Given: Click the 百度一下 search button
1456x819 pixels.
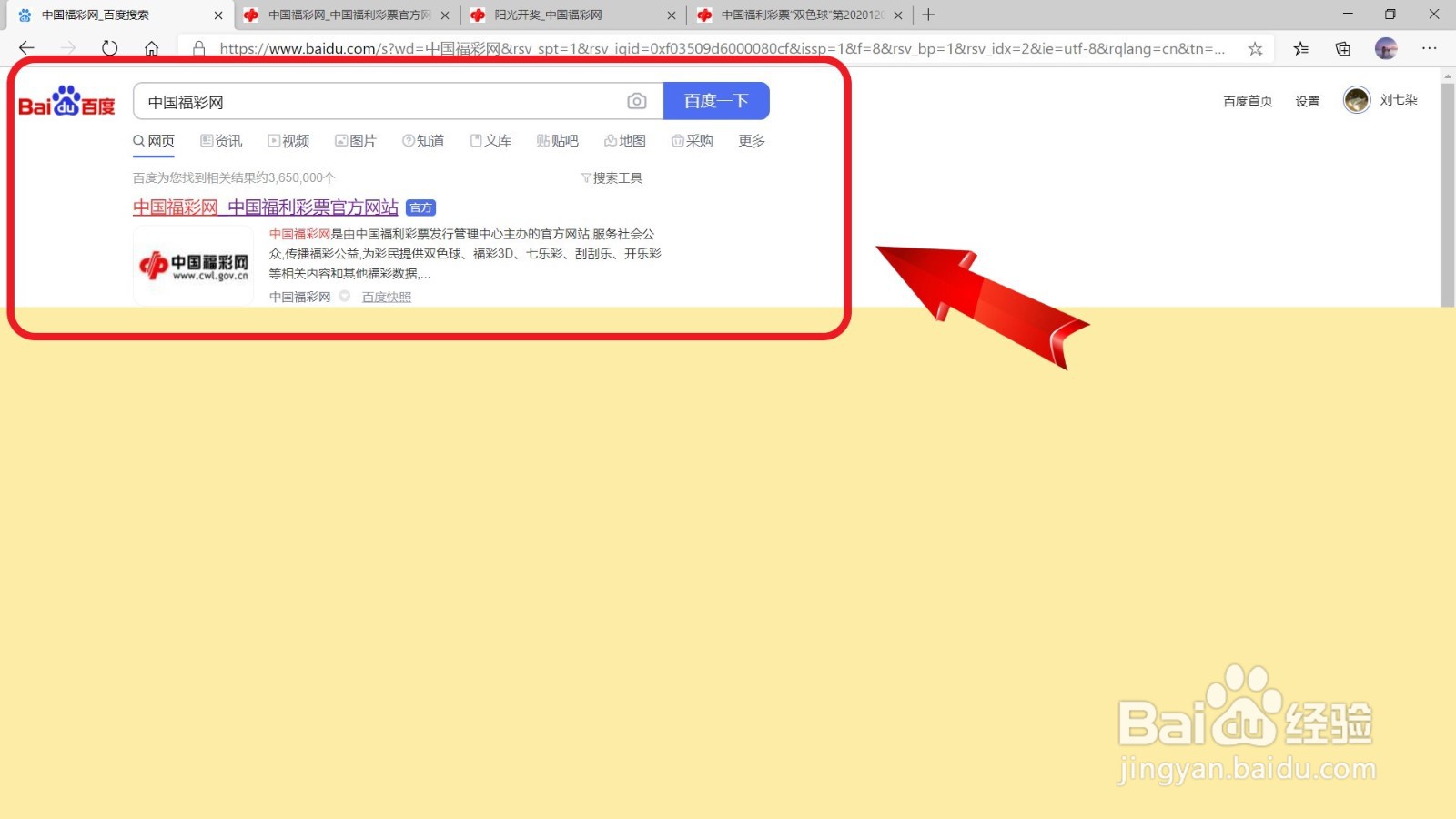Looking at the screenshot, I should pyautogui.click(x=717, y=101).
